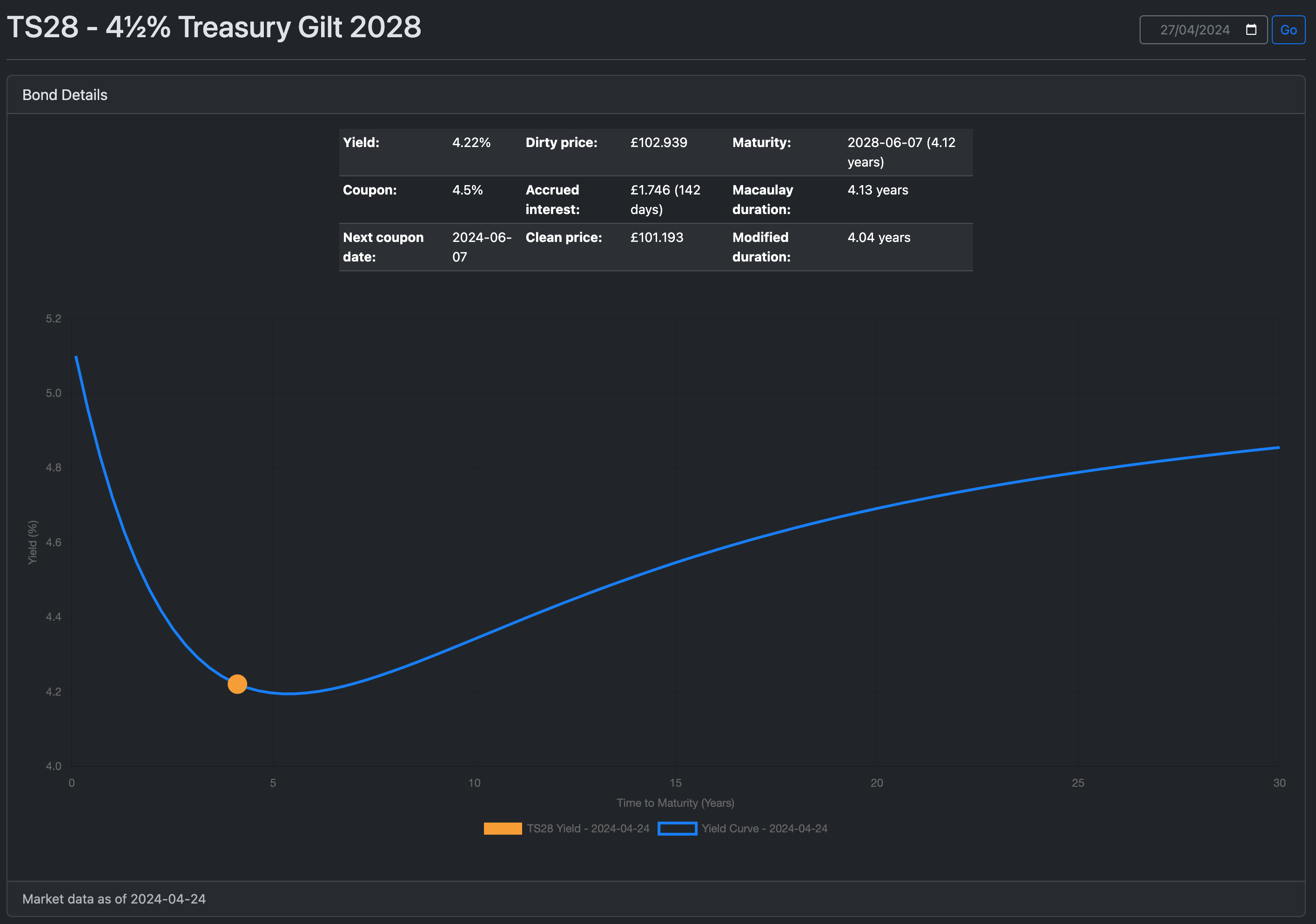Viewport: 1316px width, 924px height.
Task: Select the Yield value 4.22% cell
Action: coord(471,143)
